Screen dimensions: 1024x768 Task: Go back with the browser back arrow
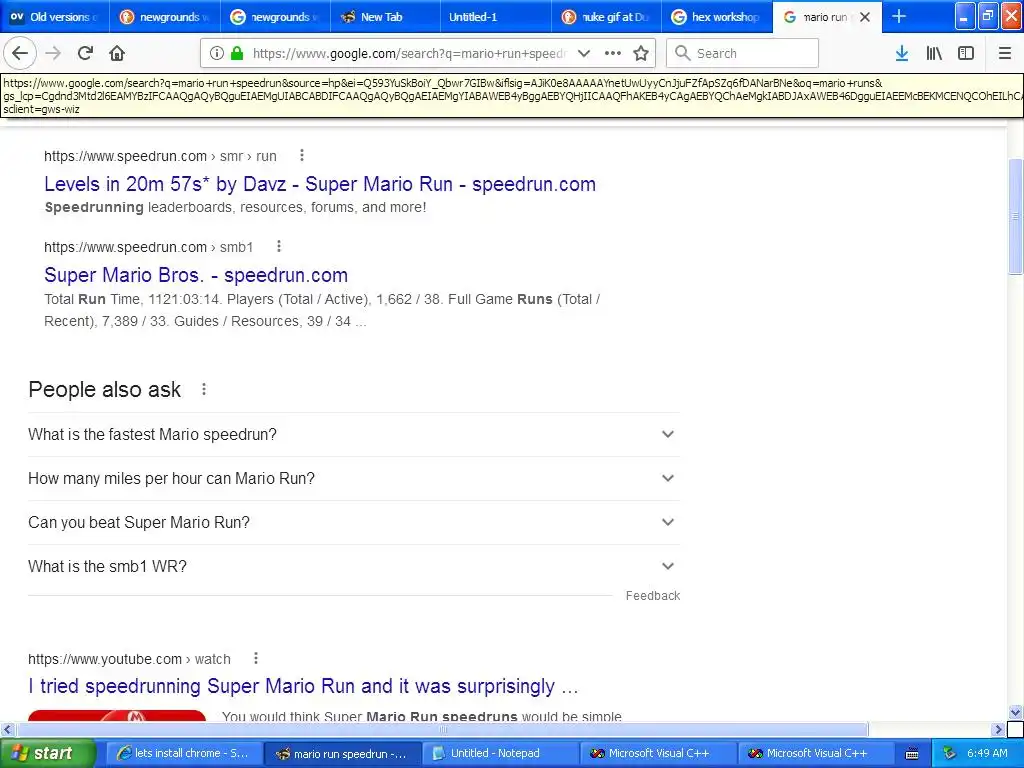pyautogui.click(x=20, y=53)
